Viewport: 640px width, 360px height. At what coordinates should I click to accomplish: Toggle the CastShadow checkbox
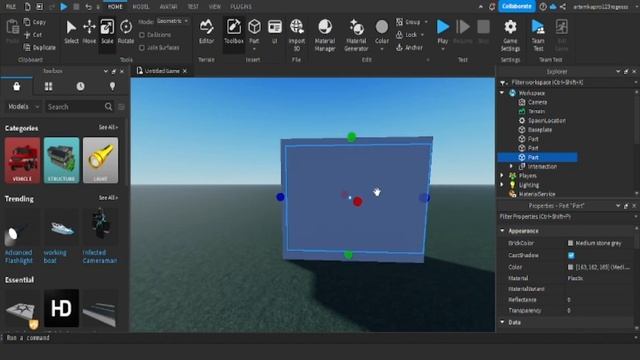click(x=571, y=256)
